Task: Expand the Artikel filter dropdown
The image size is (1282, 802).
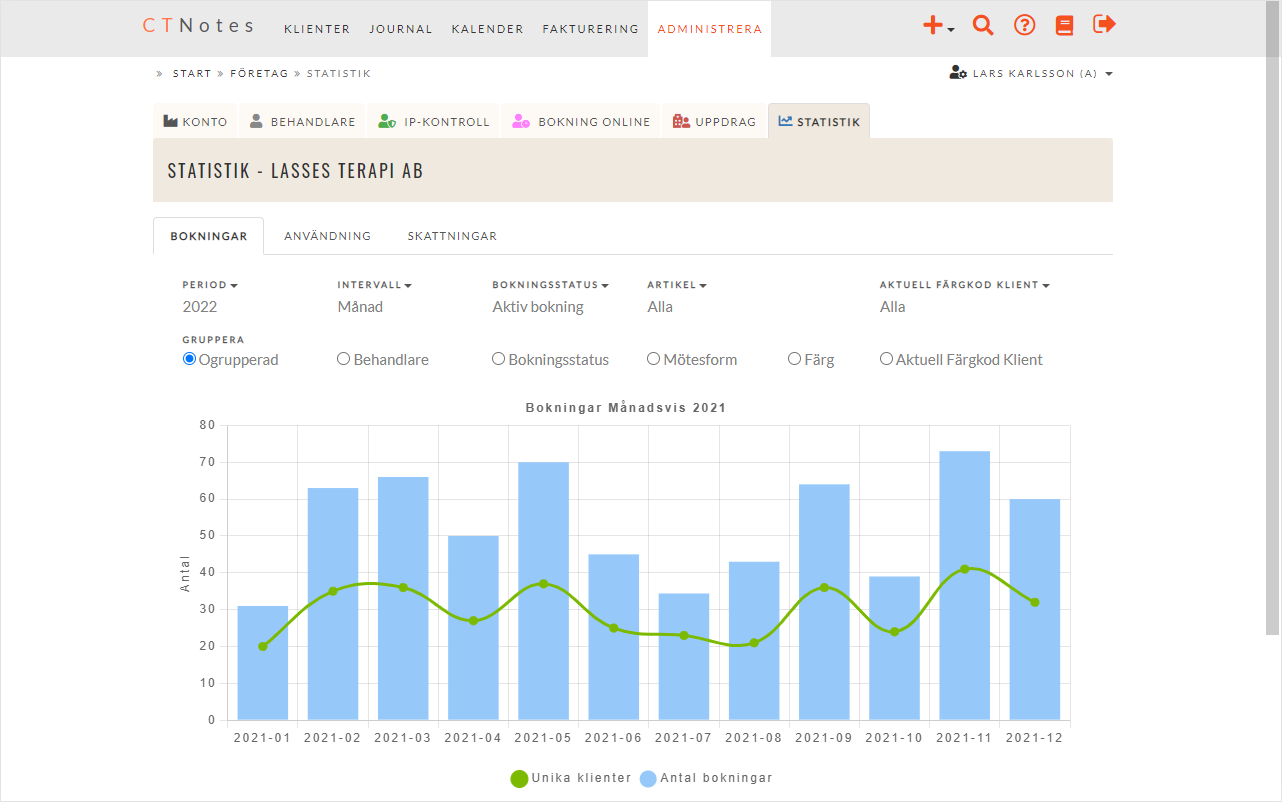Action: (x=677, y=285)
